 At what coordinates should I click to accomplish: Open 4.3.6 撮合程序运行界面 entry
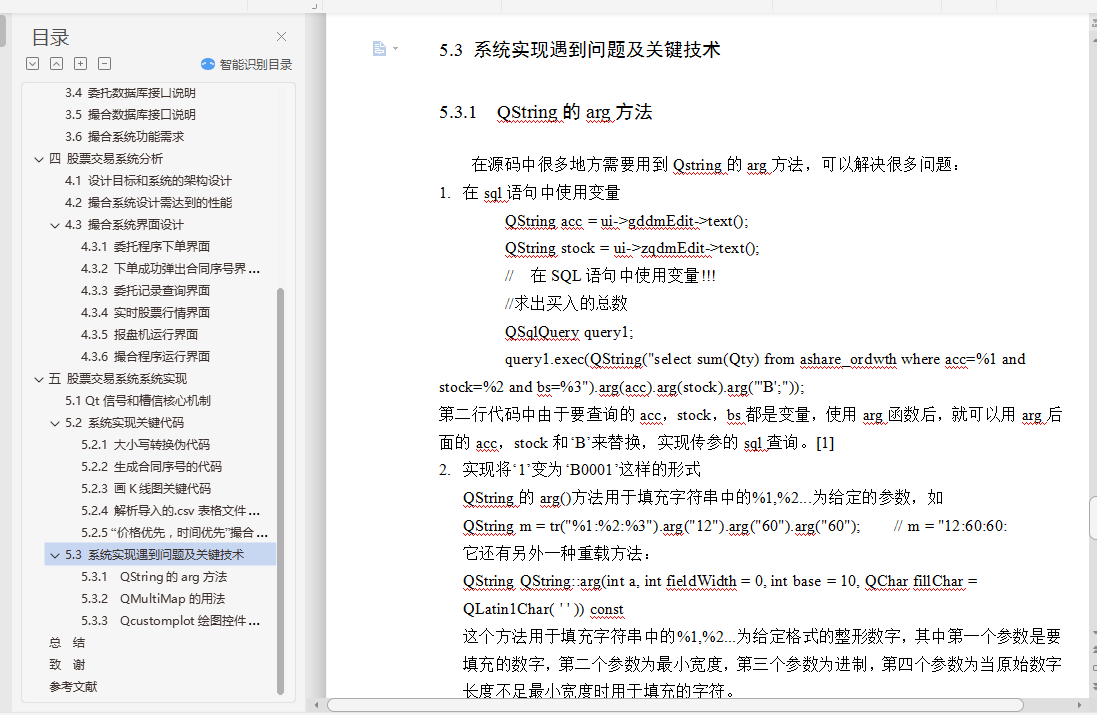click(146, 357)
